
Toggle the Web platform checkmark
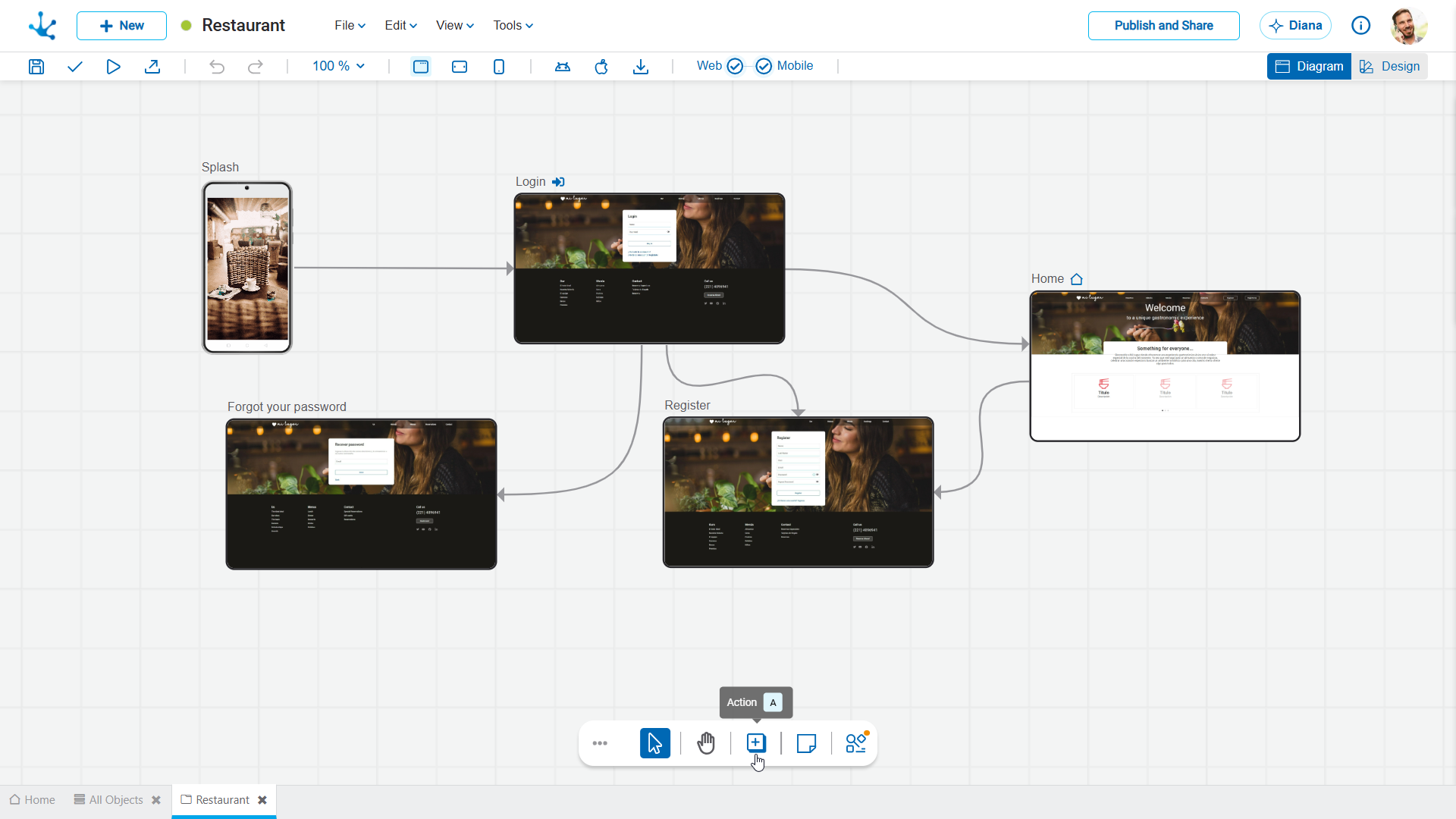[x=735, y=67]
